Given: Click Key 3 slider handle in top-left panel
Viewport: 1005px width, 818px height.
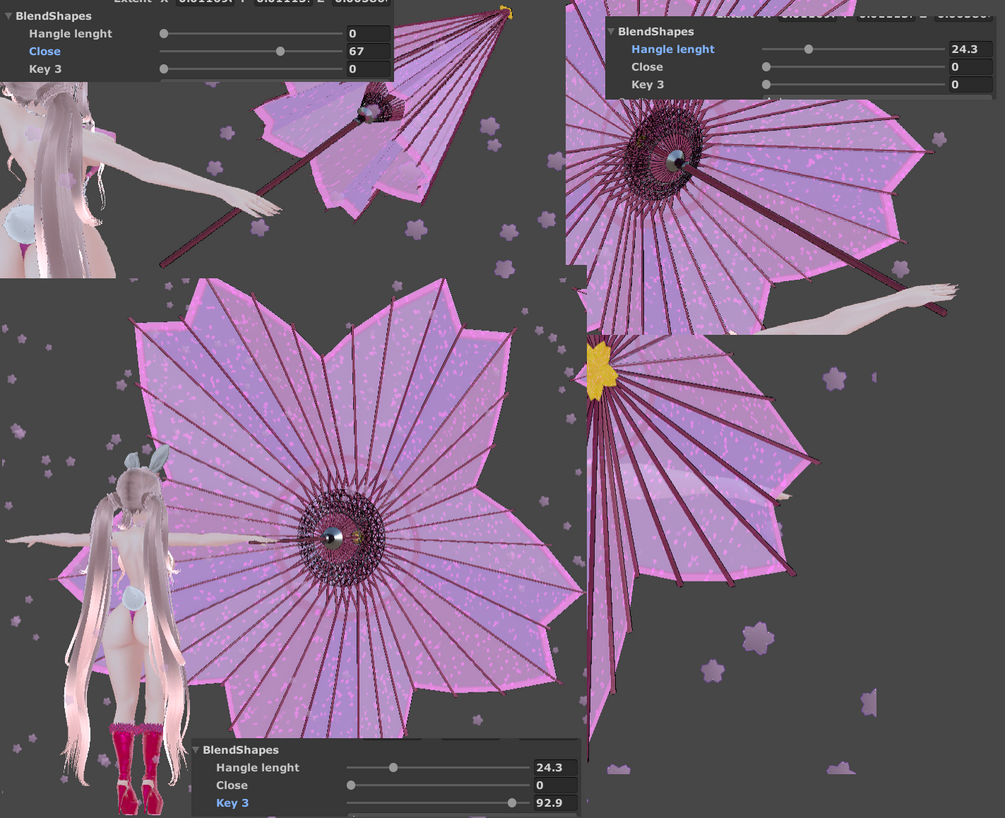Looking at the screenshot, I should pyautogui.click(x=164, y=69).
